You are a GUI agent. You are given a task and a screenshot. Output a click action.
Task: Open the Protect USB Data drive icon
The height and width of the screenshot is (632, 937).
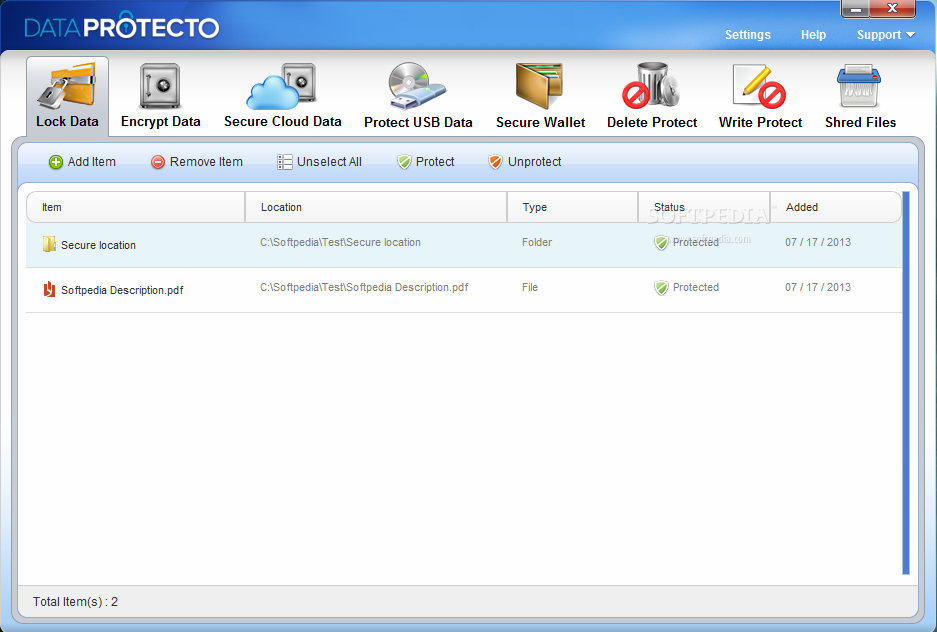(417, 87)
